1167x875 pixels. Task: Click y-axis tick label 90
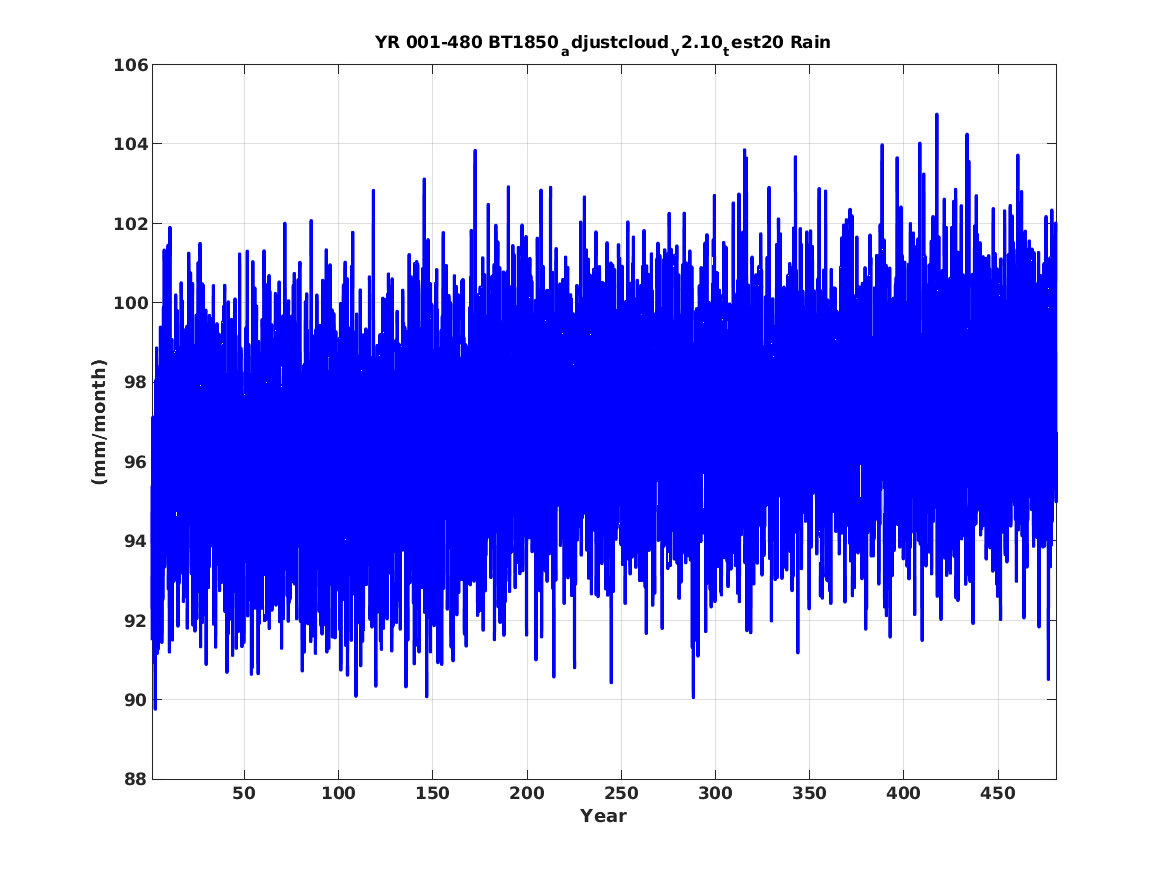click(136, 699)
